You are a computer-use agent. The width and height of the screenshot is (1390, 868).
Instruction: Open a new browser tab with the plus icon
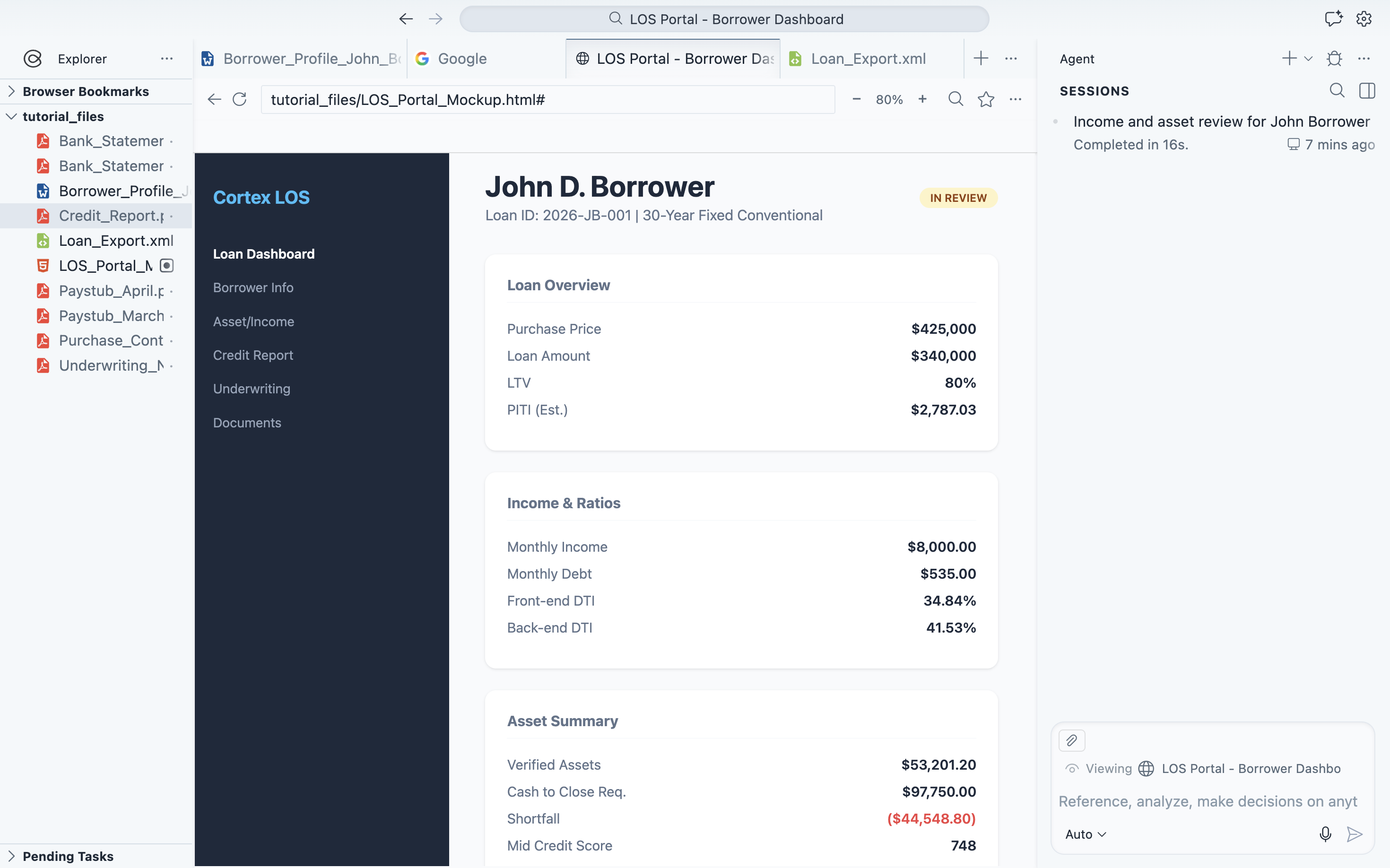[981, 58]
